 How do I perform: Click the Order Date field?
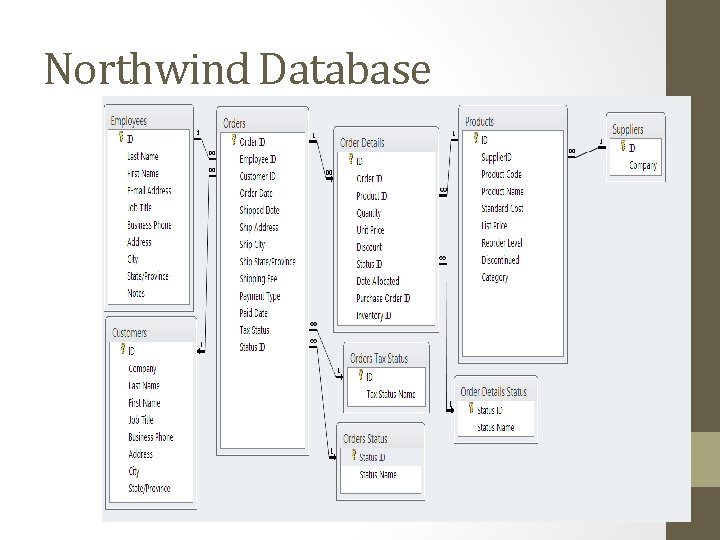pyautogui.click(x=256, y=193)
